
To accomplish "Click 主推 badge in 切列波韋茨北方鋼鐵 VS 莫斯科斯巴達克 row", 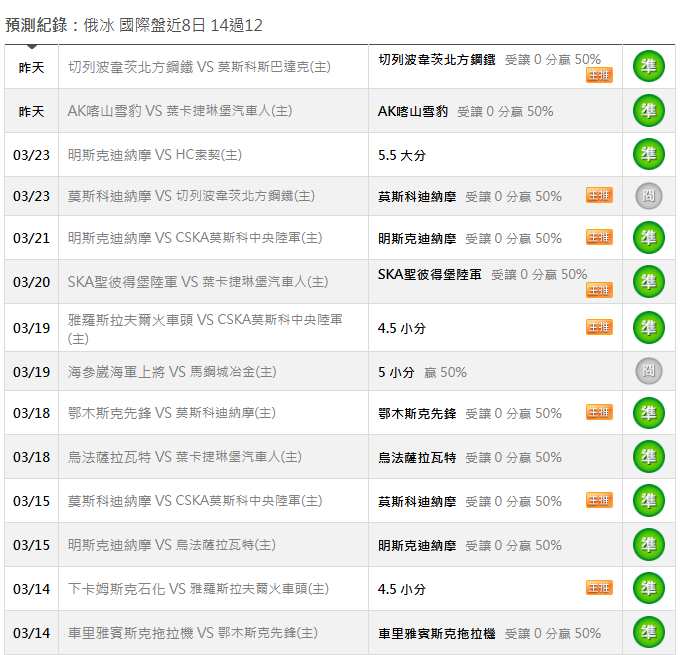I will [x=599, y=75].
